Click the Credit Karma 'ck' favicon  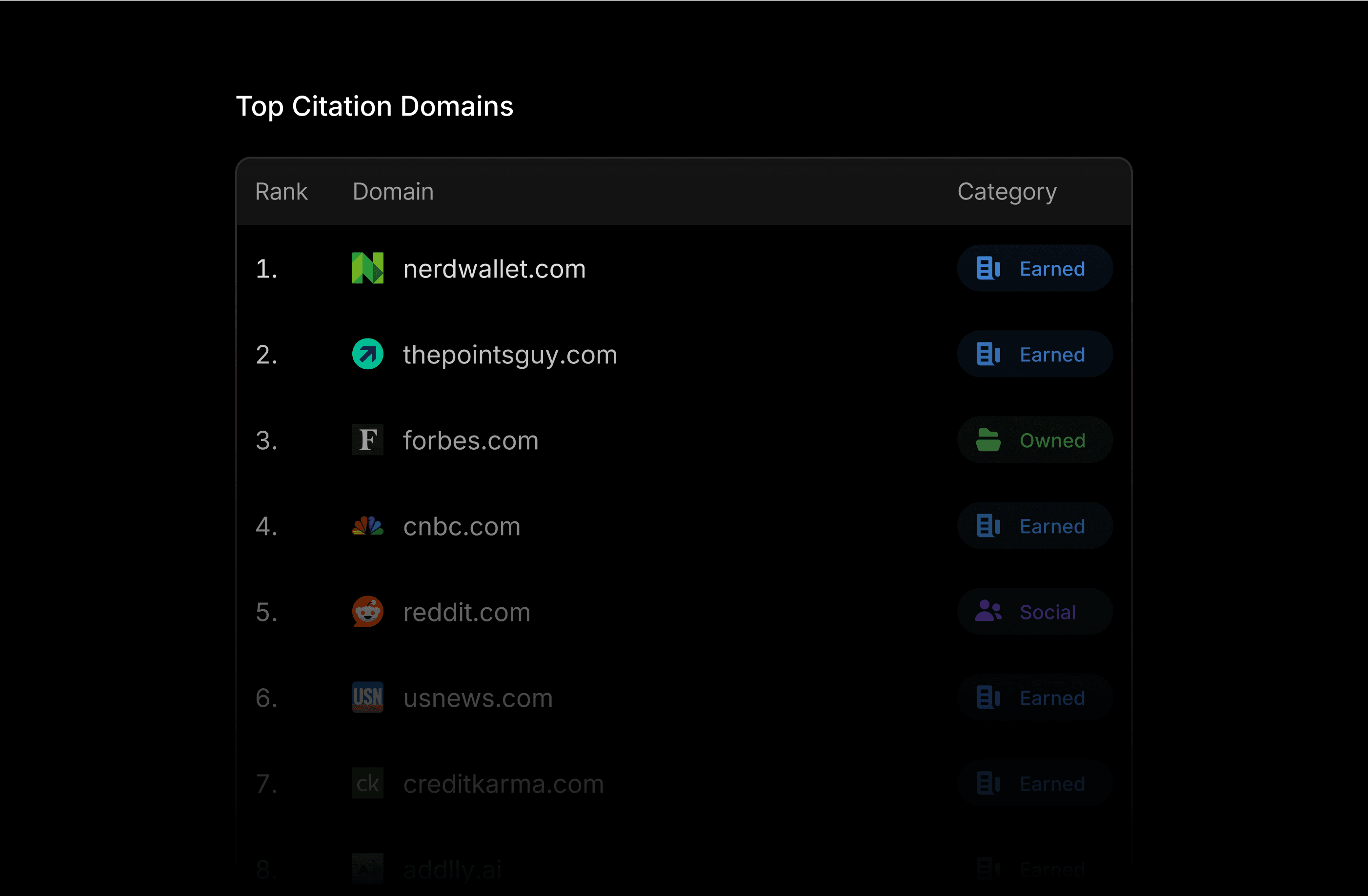click(x=368, y=783)
